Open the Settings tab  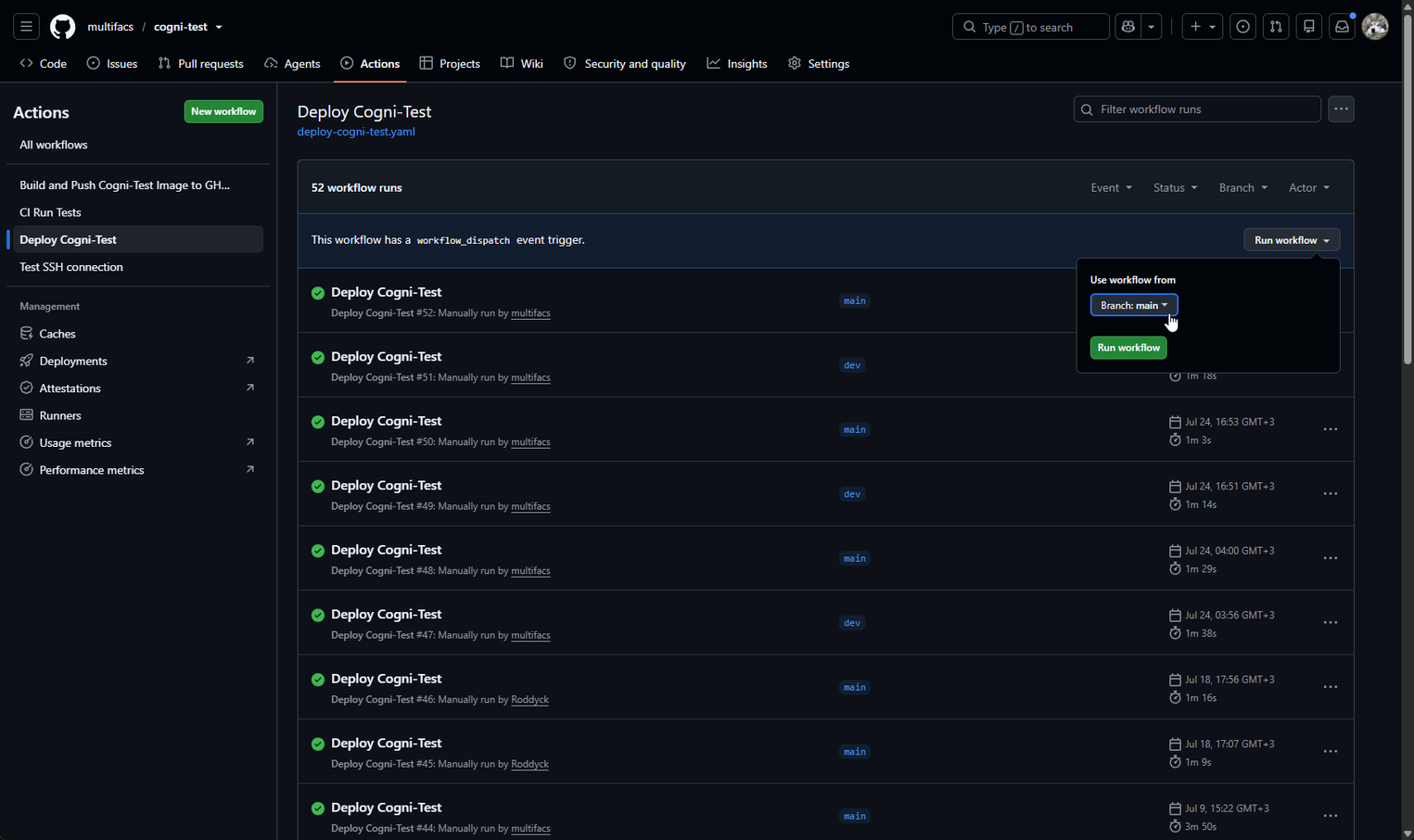pos(819,64)
